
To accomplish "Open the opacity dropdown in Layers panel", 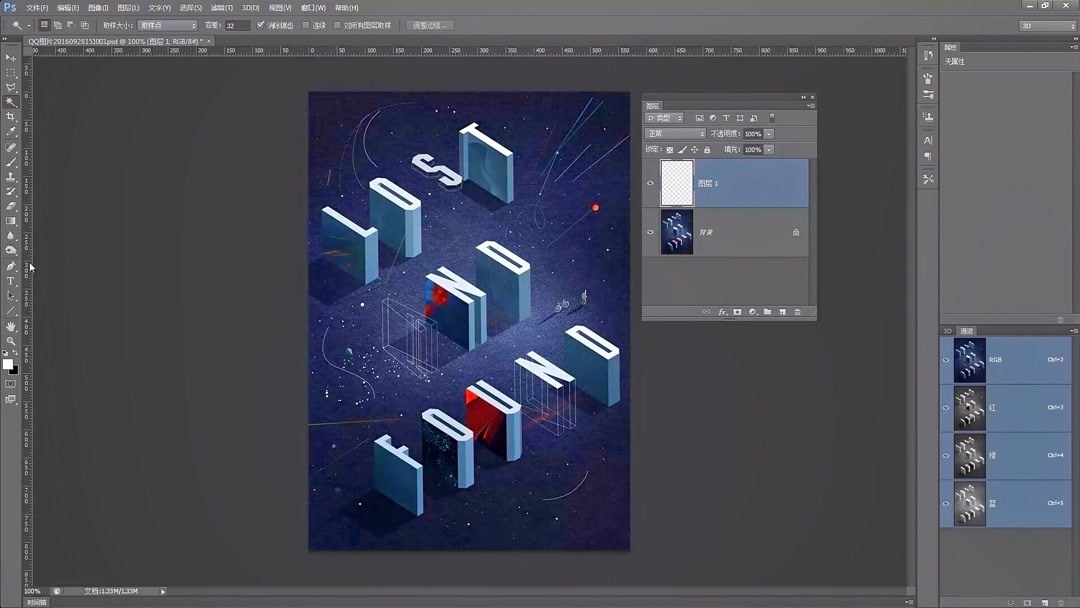I will pyautogui.click(x=768, y=134).
